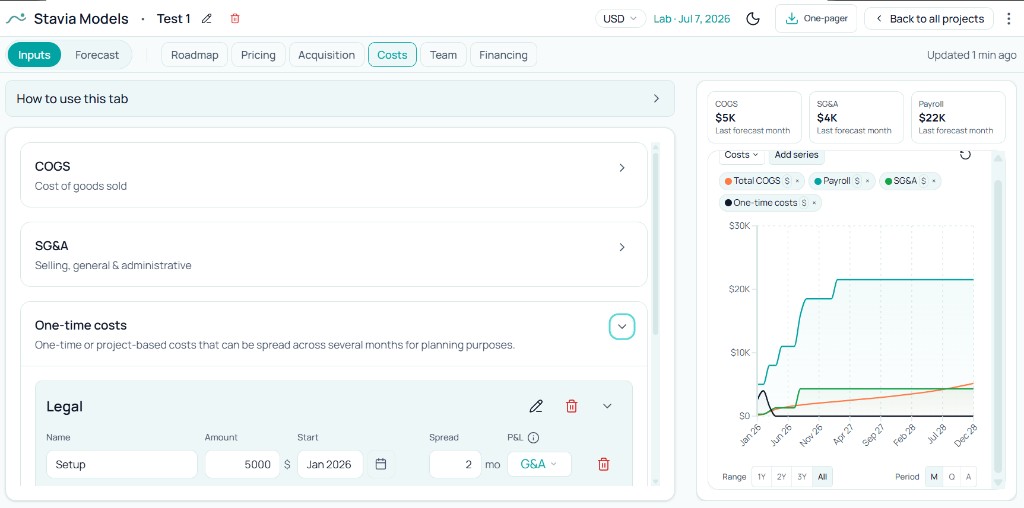
Task: Remove the SG&A series chip
Action: tap(934, 181)
